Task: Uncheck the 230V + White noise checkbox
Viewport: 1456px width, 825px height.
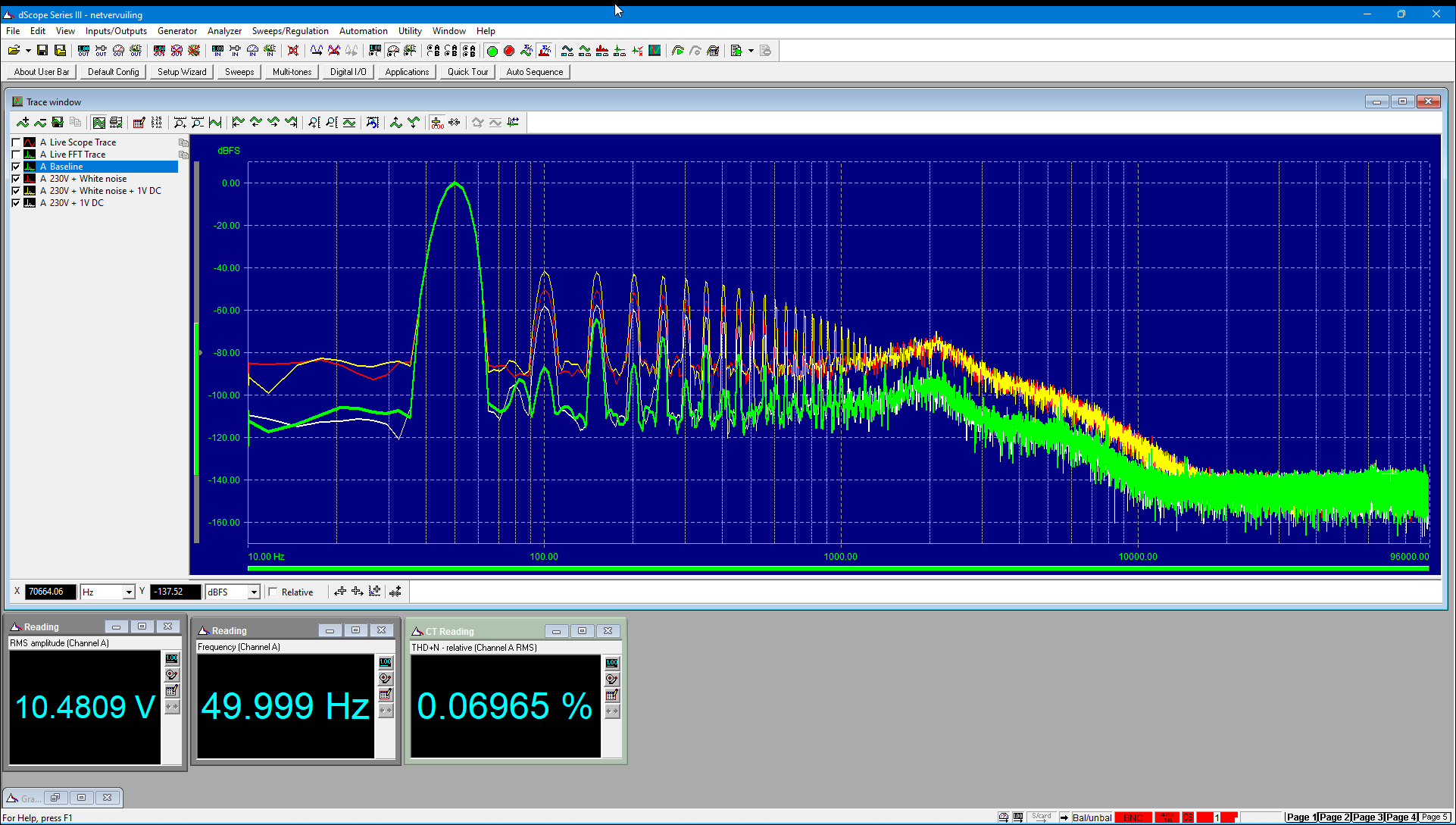Action: [x=16, y=179]
